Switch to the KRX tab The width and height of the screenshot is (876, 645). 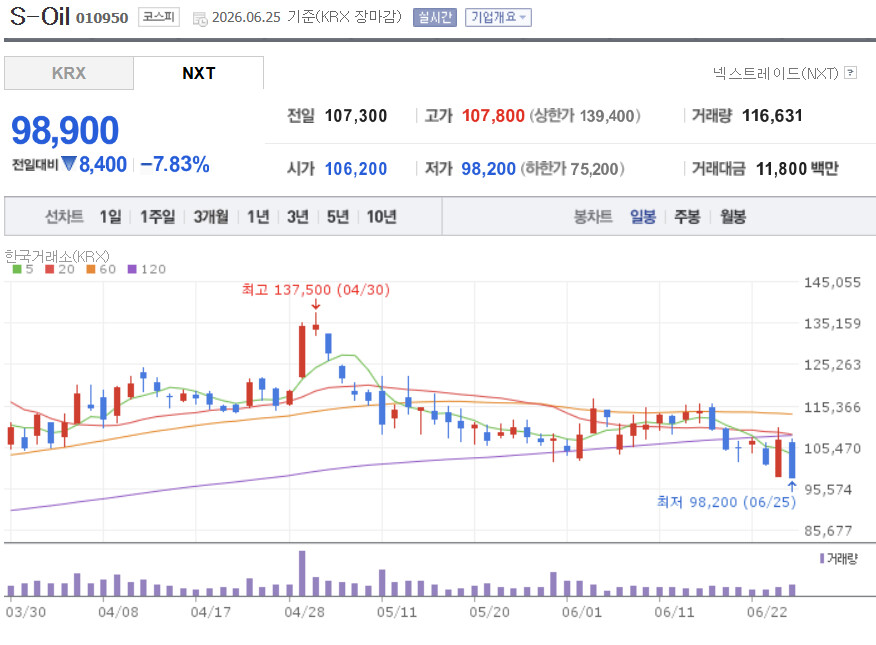[x=69, y=73]
